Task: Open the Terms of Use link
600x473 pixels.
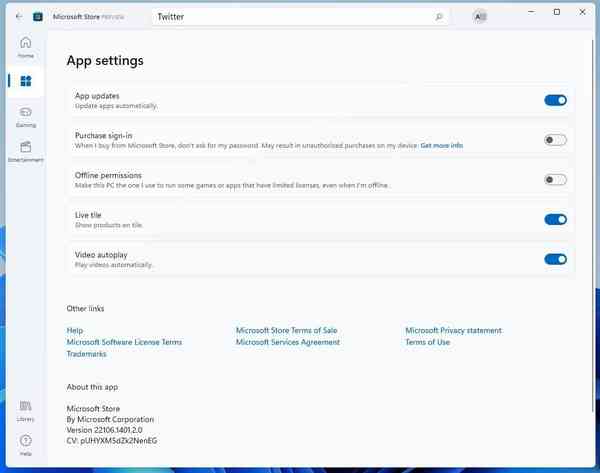Action: point(427,342)
